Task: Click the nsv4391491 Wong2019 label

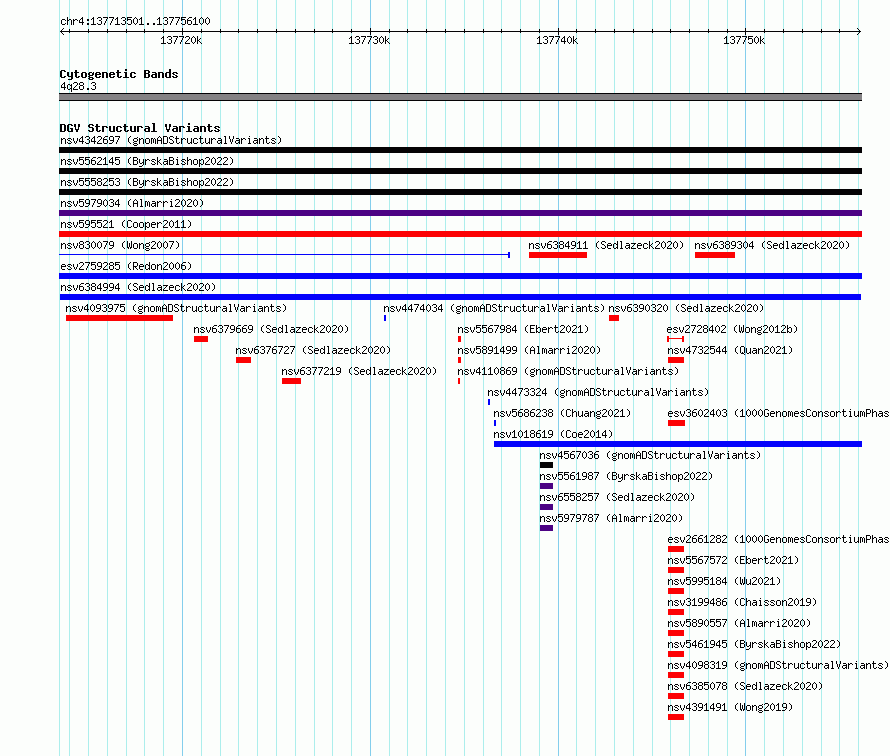Action: 730,707
